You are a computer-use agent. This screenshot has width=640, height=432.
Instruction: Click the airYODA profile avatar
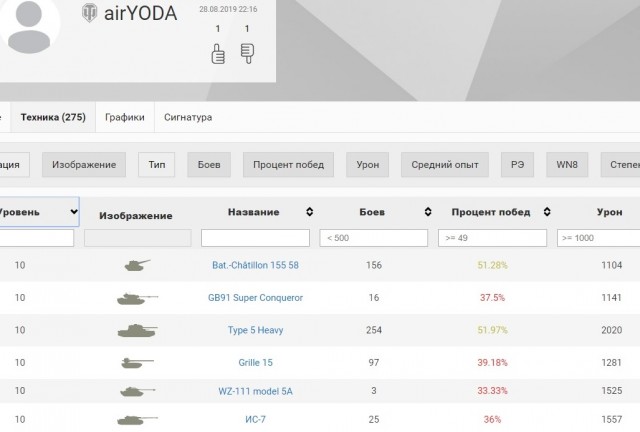coord(29,26)
